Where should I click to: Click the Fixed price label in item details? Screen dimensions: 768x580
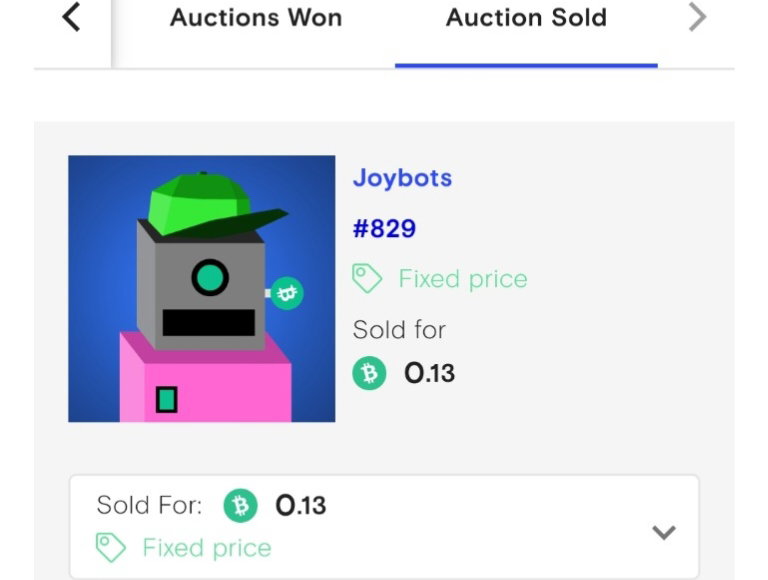click(x=463, y=279)
